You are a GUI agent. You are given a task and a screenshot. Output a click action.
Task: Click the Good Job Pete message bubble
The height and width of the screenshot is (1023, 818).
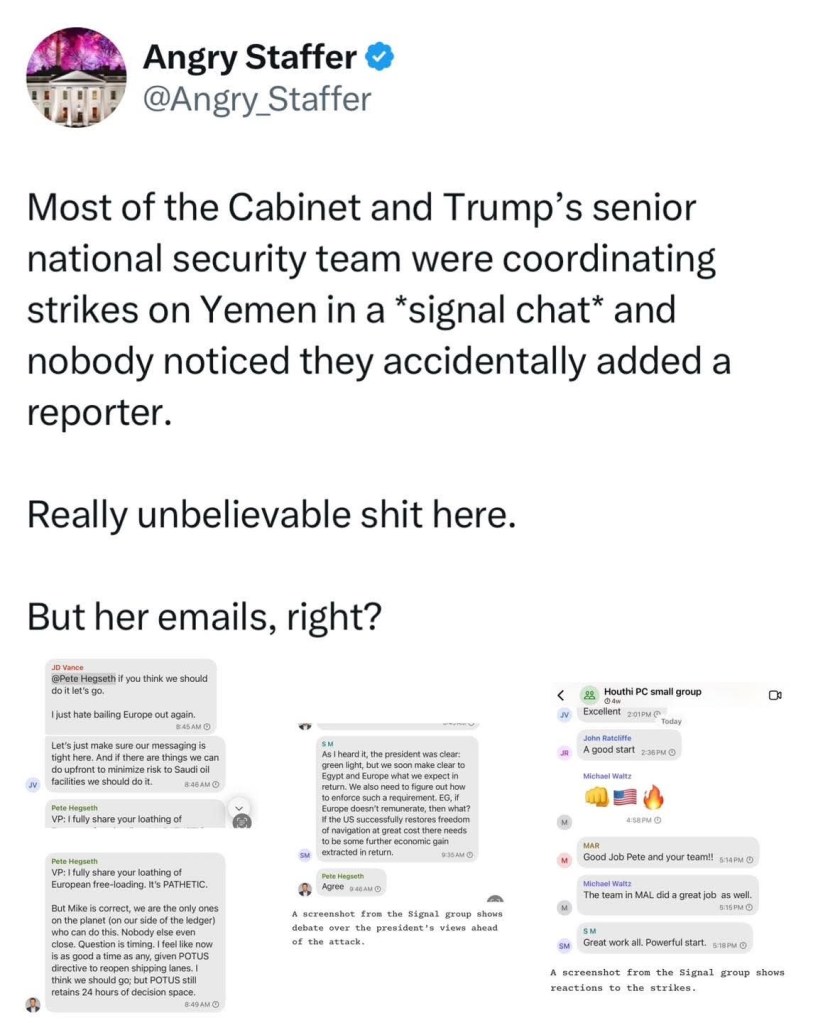655,858
